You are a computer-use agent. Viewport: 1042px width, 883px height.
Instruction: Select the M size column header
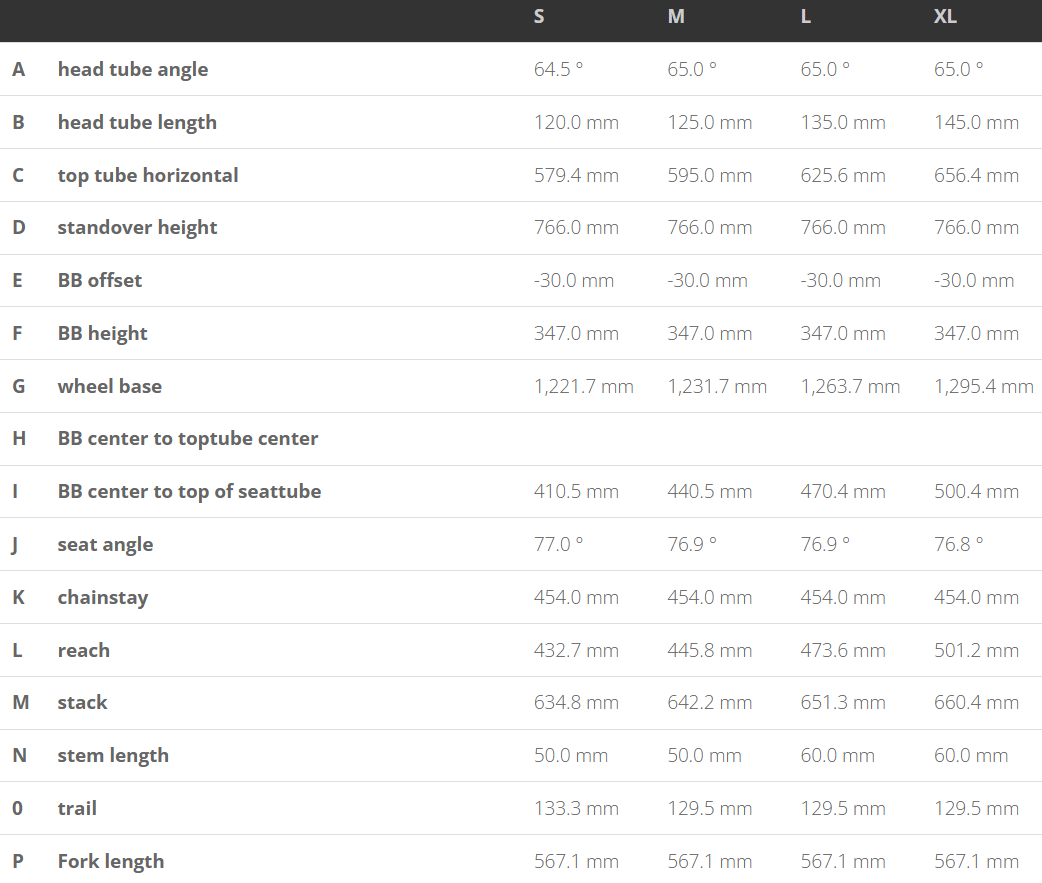point(676,17)
